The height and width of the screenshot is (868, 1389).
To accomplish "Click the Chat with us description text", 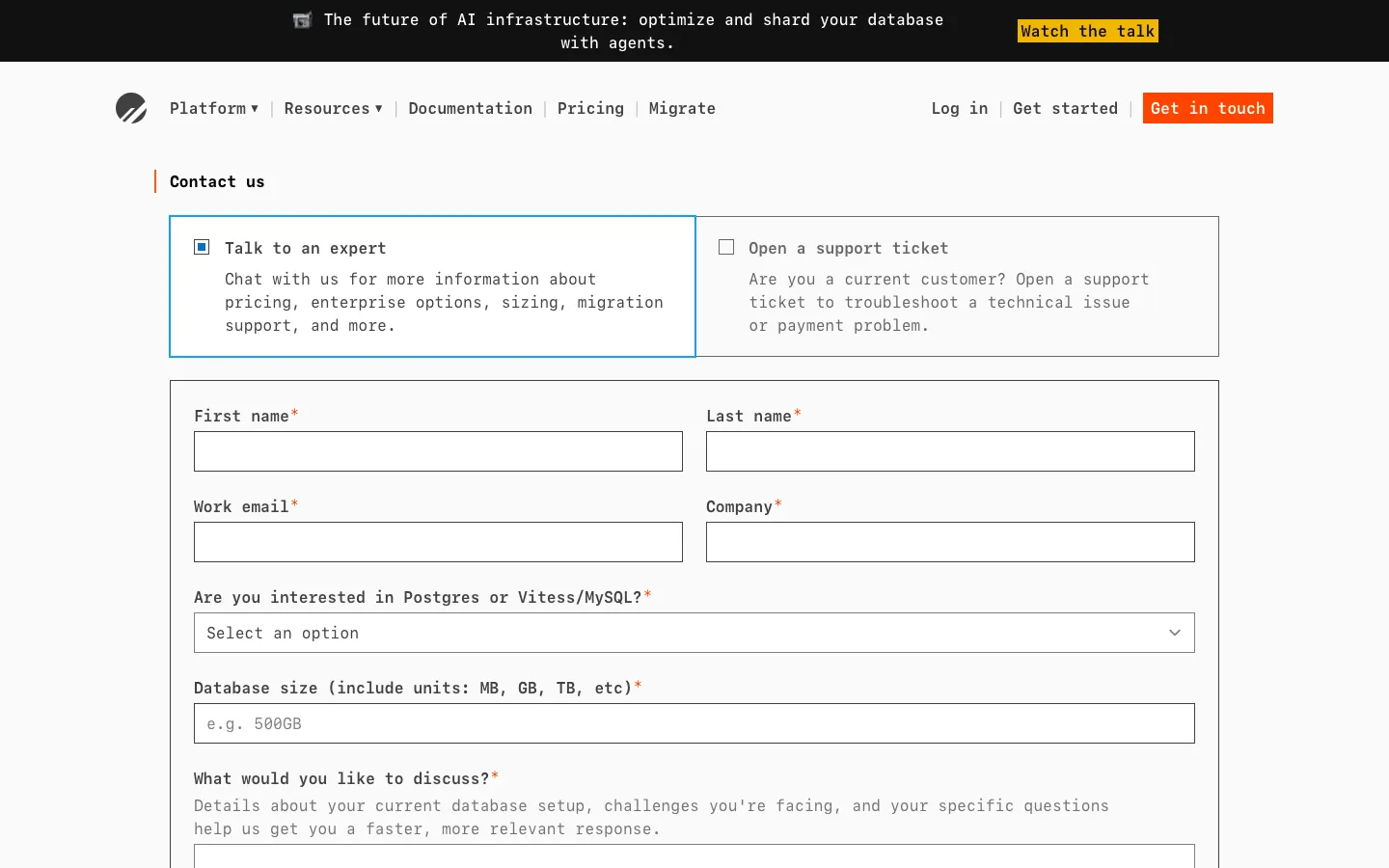I will tap(444, 302).
